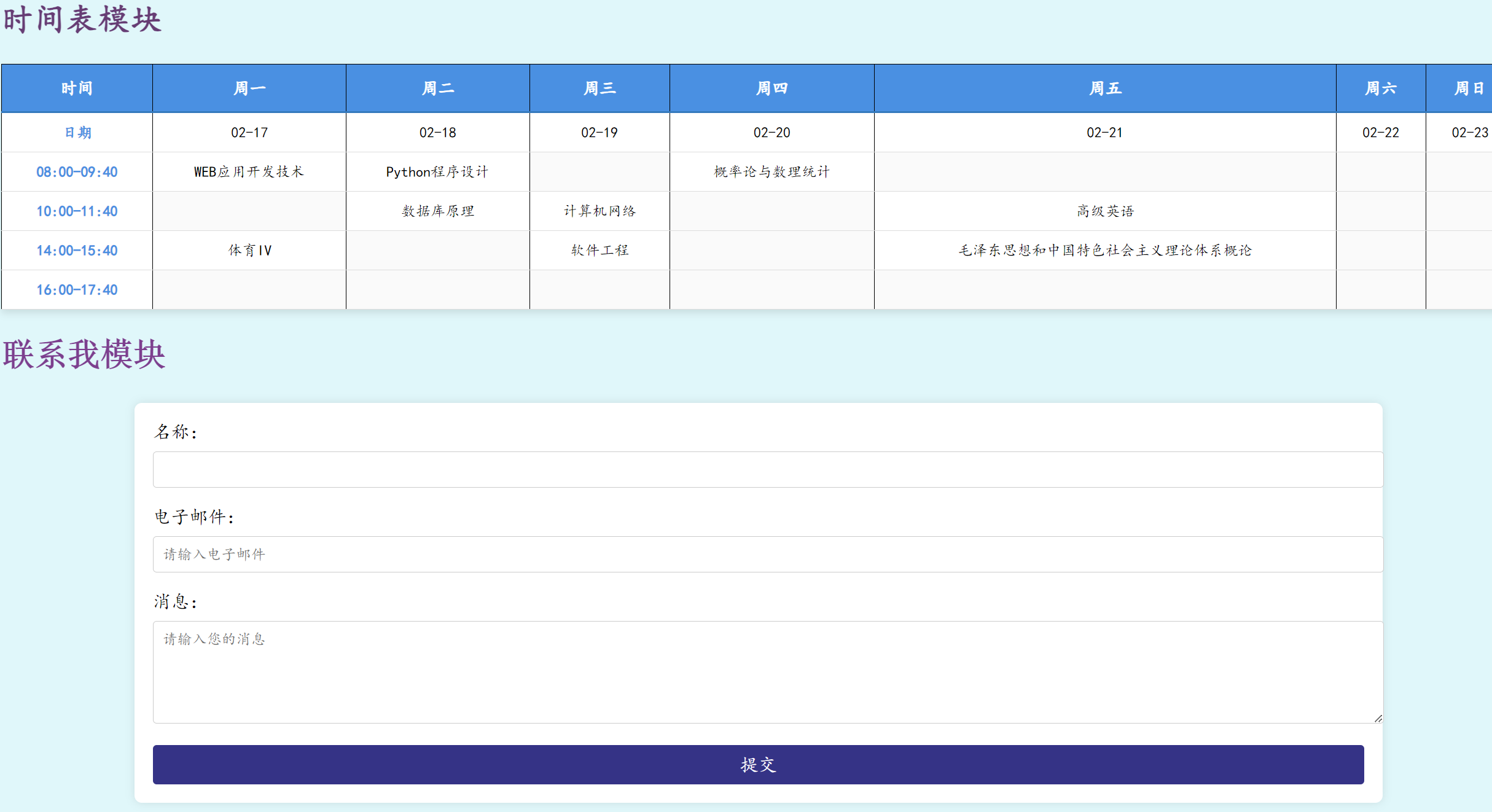
Task: Click the 时间表模块 heading
Action: (x=82, y=20)
